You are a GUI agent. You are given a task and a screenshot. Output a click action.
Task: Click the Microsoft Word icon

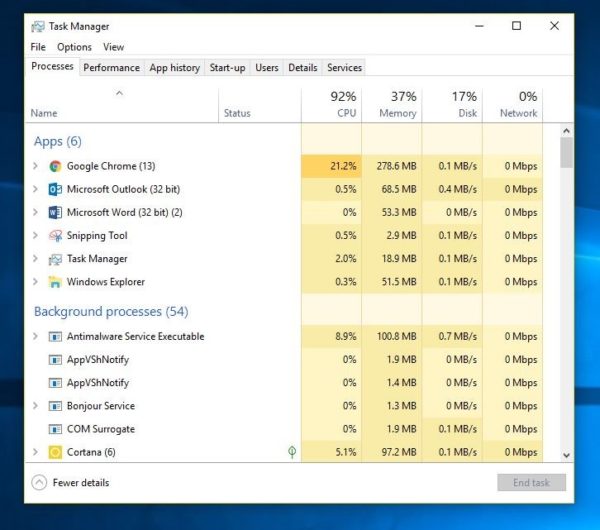(55, 212)
